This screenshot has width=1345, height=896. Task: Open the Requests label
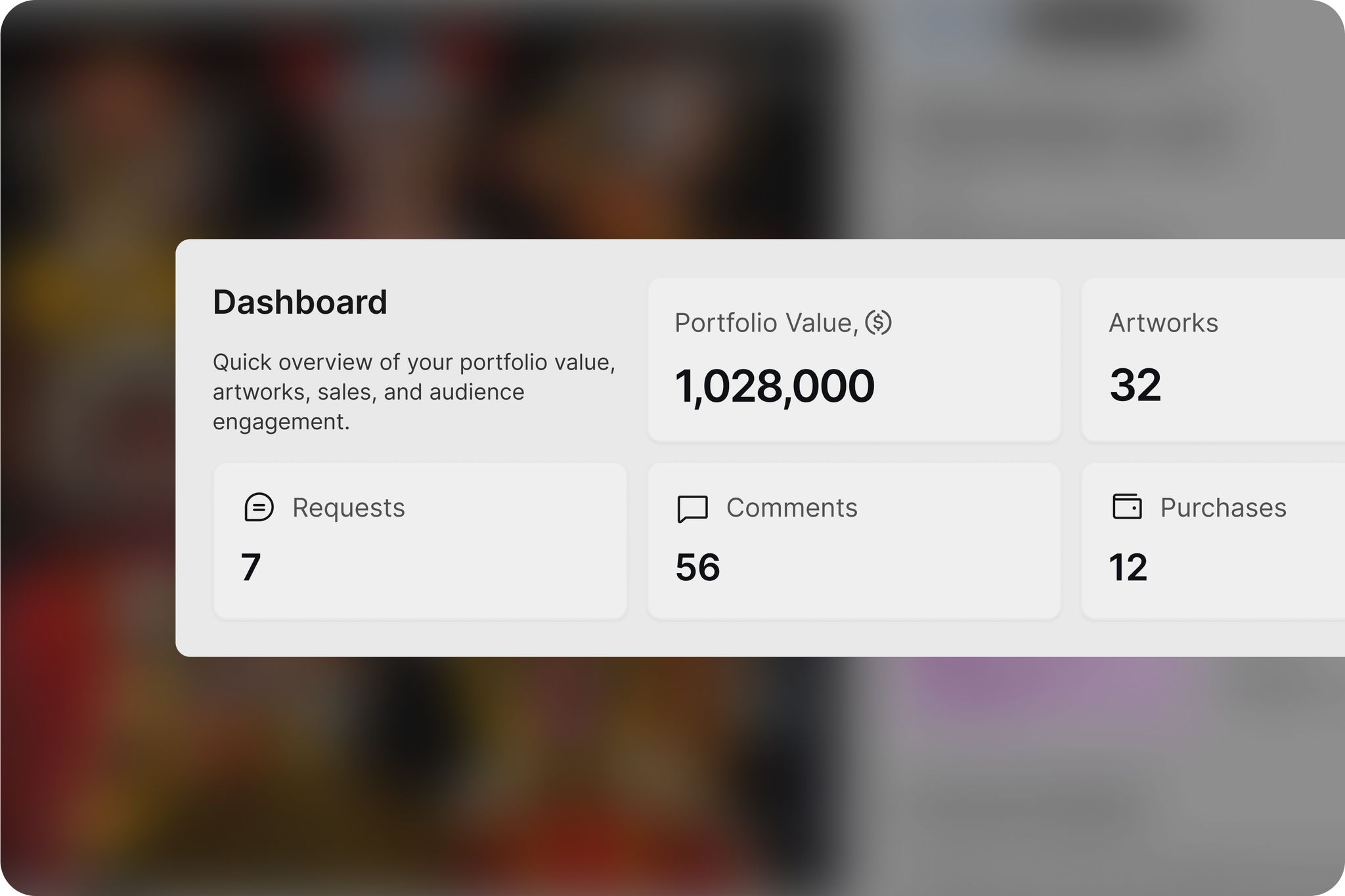[348, 508]
